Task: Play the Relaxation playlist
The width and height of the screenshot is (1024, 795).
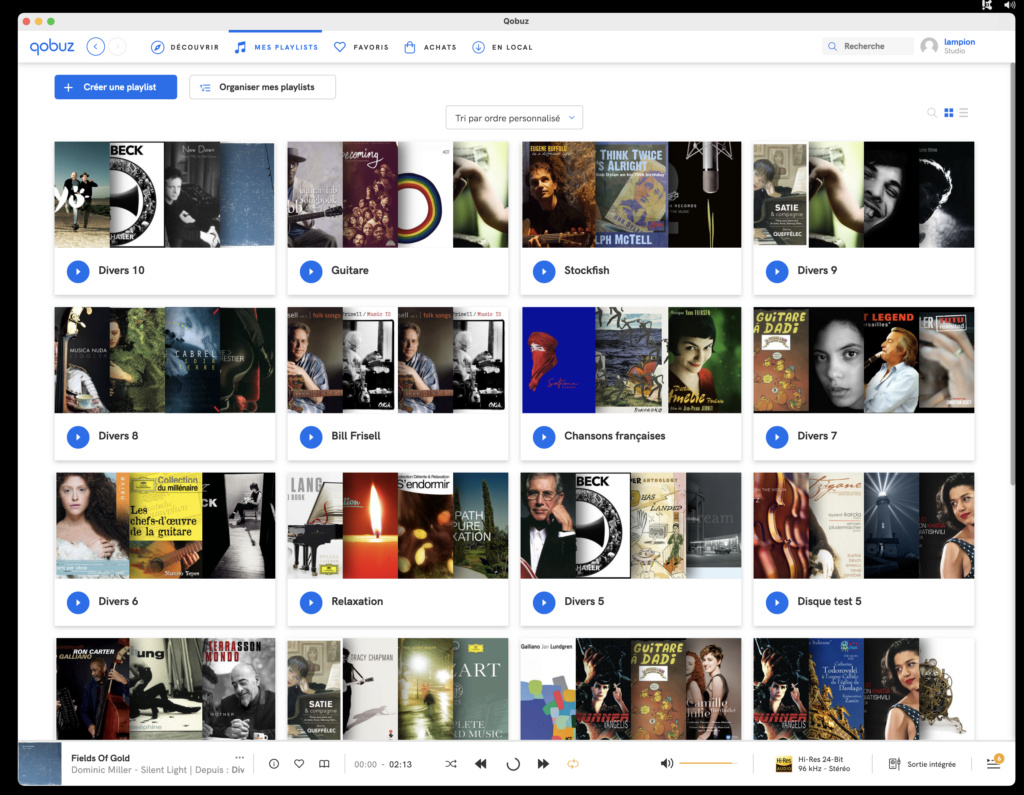Action: [x=311, y=602]
